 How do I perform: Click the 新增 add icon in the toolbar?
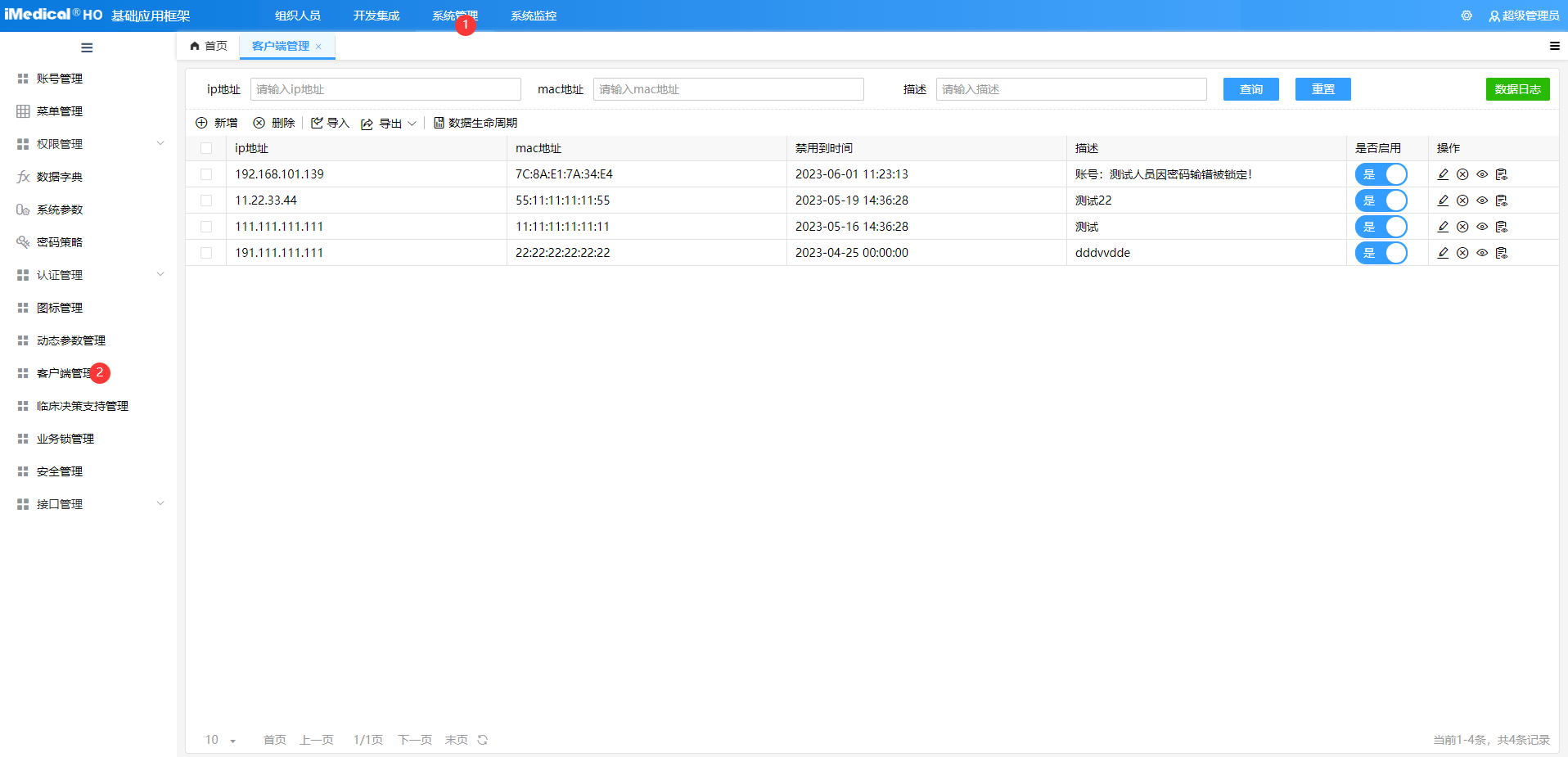pos(201,123)
